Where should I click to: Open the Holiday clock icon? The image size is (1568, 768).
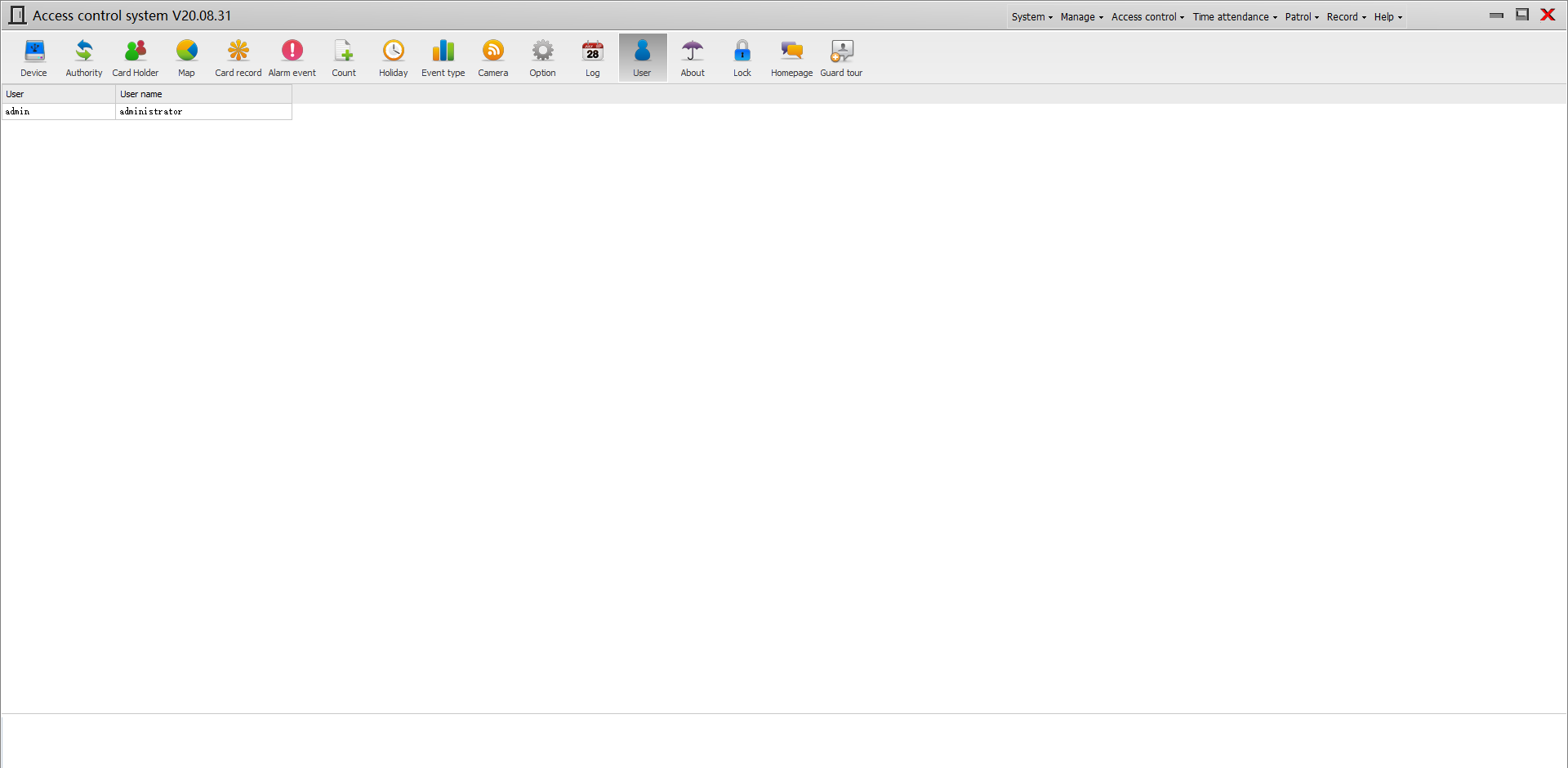[394, 57]
